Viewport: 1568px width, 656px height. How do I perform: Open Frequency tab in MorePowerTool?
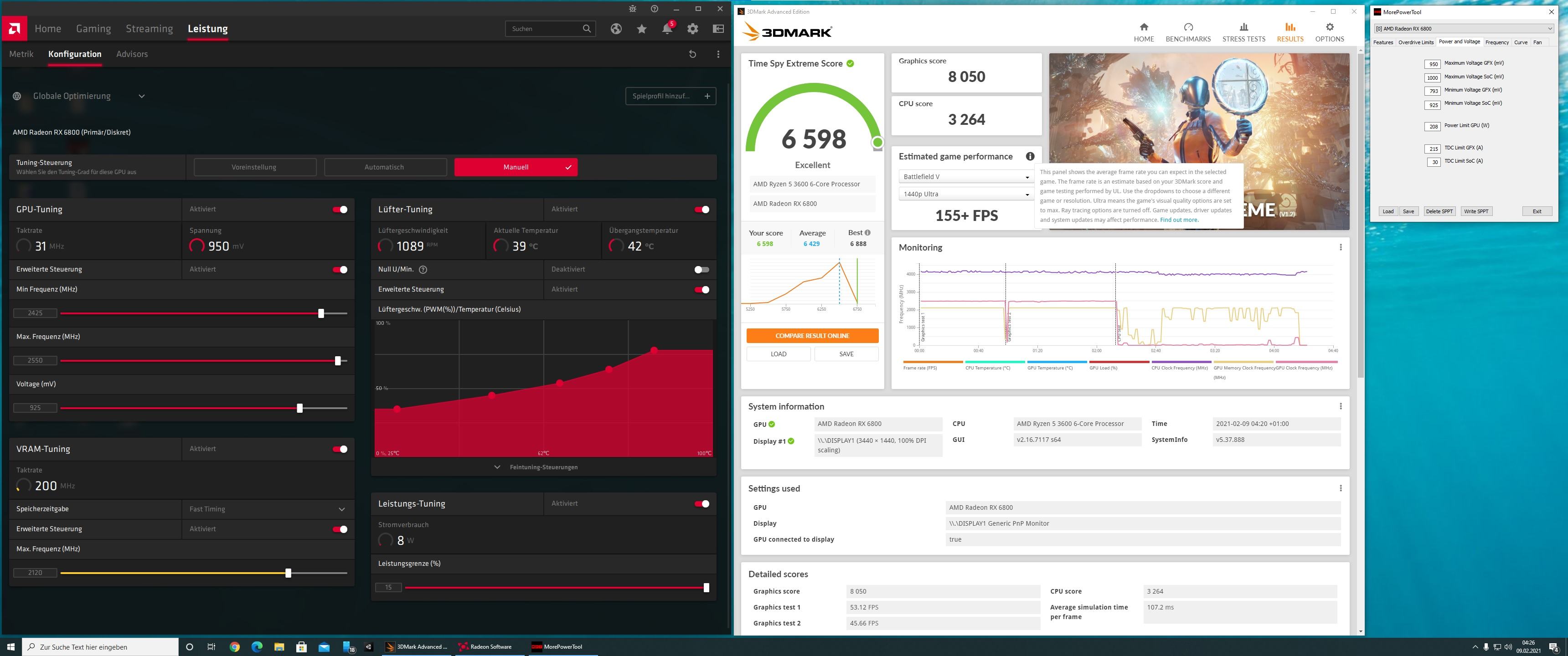tap(1497, 42)
